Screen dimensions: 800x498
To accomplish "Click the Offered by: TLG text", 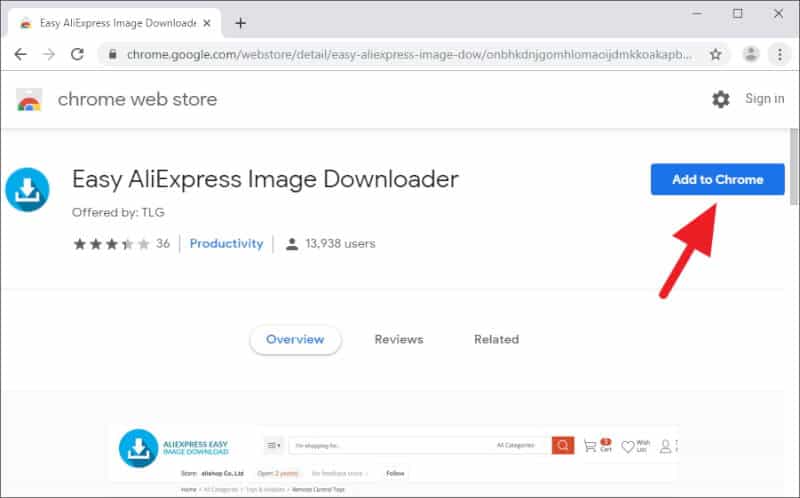I will [x=118, y=212].
